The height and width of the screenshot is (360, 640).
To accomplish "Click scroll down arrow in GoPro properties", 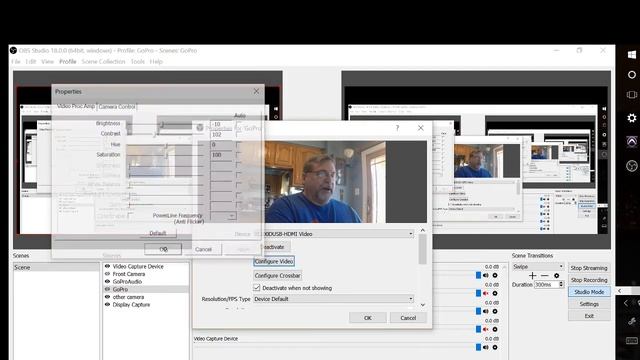I will 422,304.
